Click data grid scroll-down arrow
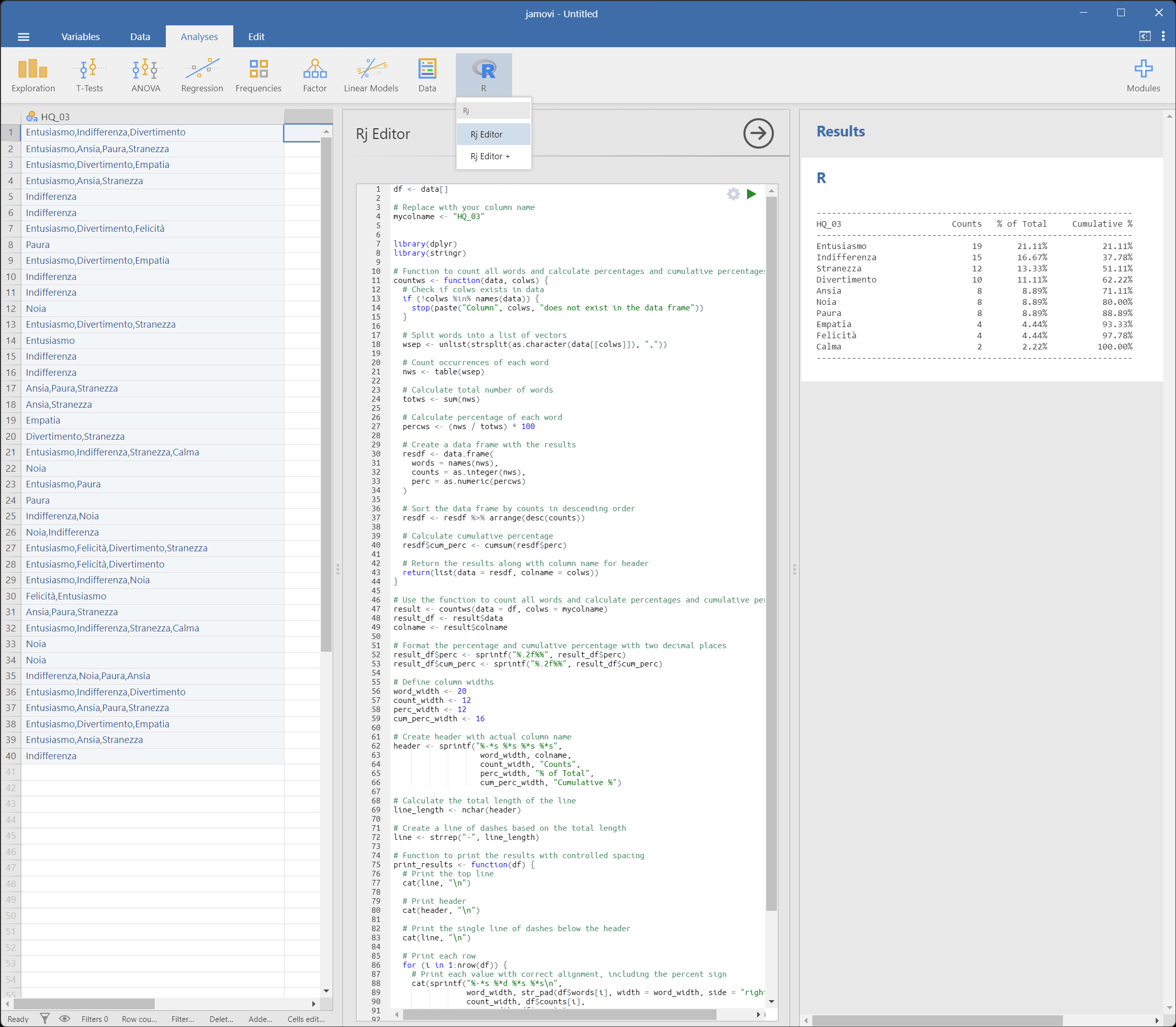Screen dimensions: 1176x1027 326,991
